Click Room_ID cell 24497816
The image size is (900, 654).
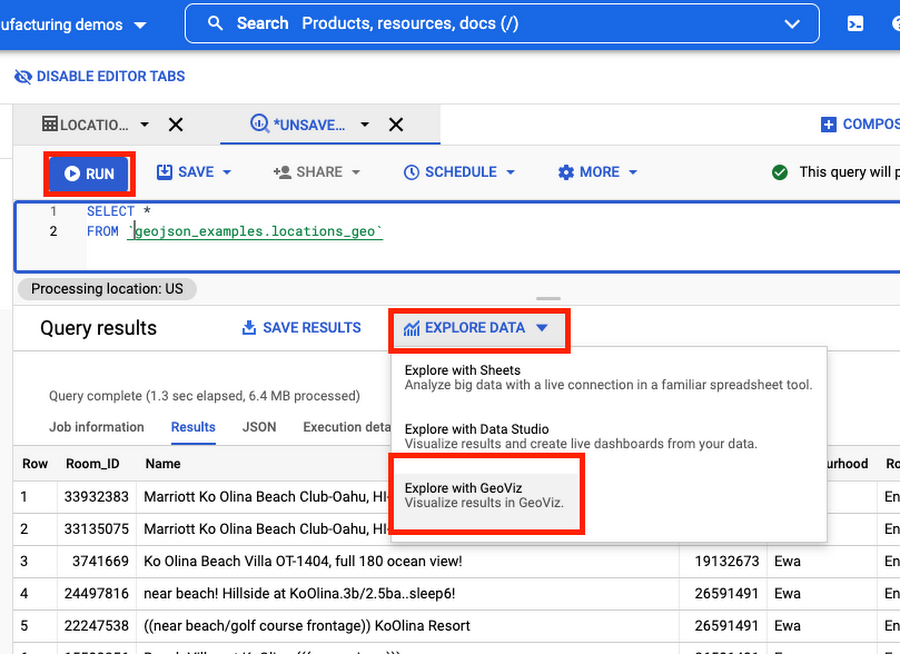pyautogui.click(x=96, y=593)
